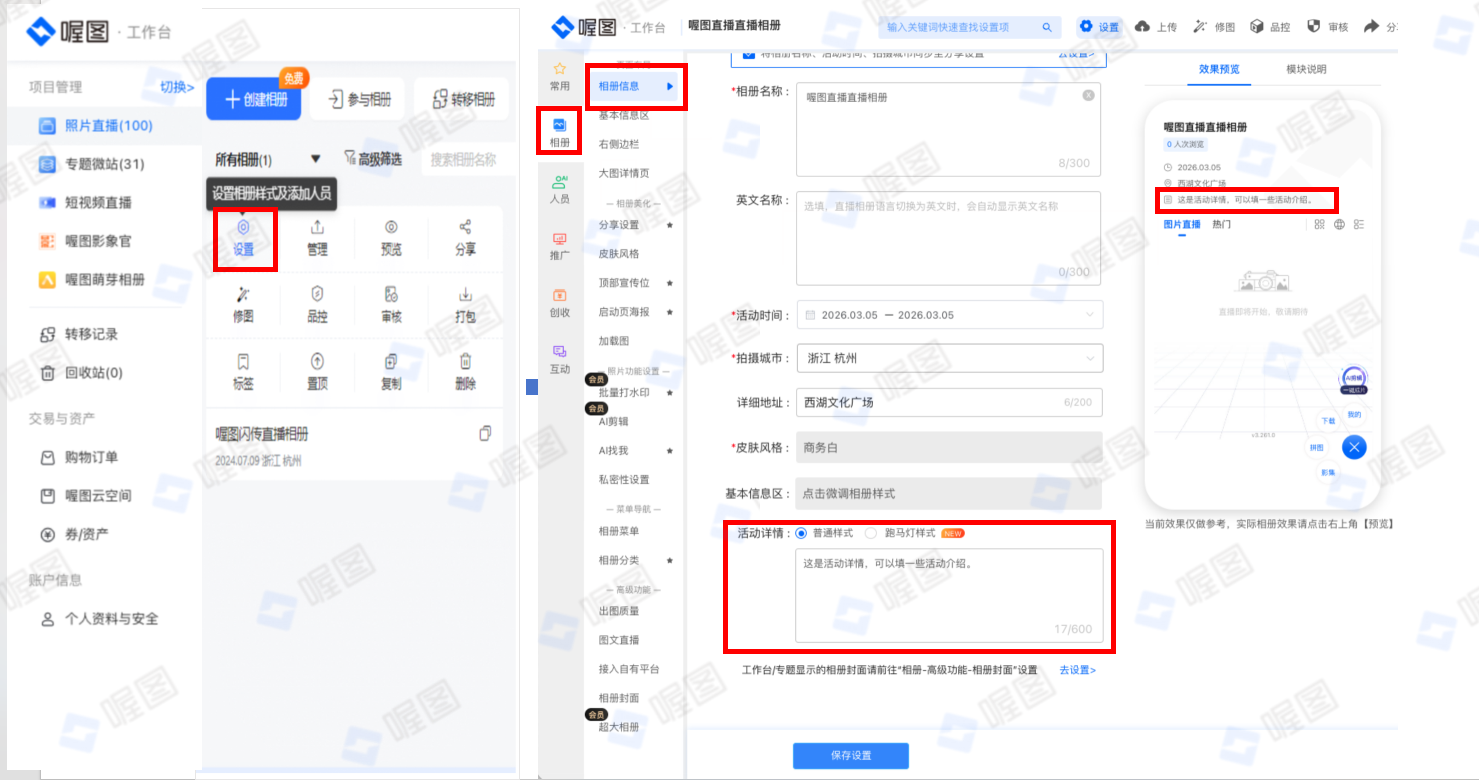Click the 创建相册 button

point(253,99)
